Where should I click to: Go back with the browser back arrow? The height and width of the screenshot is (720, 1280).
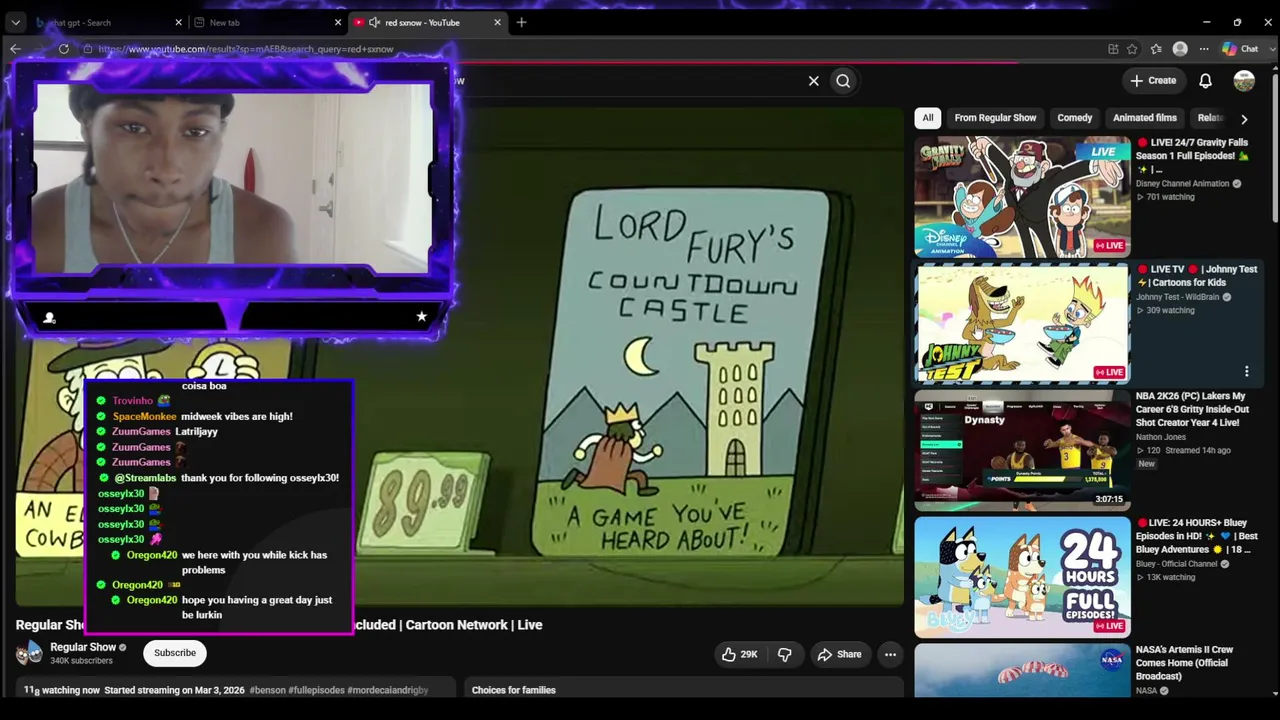coord(15,49)
